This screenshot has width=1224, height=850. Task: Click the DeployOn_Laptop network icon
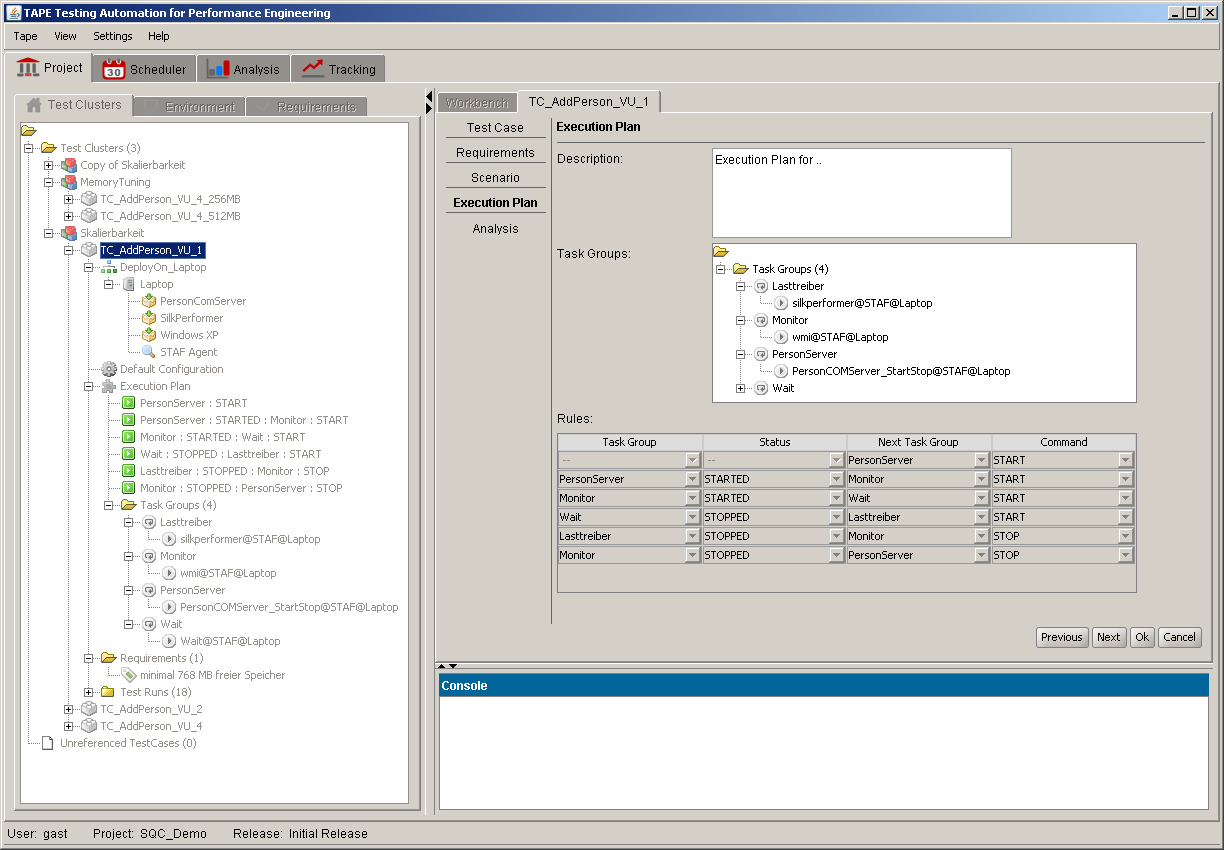109,268
